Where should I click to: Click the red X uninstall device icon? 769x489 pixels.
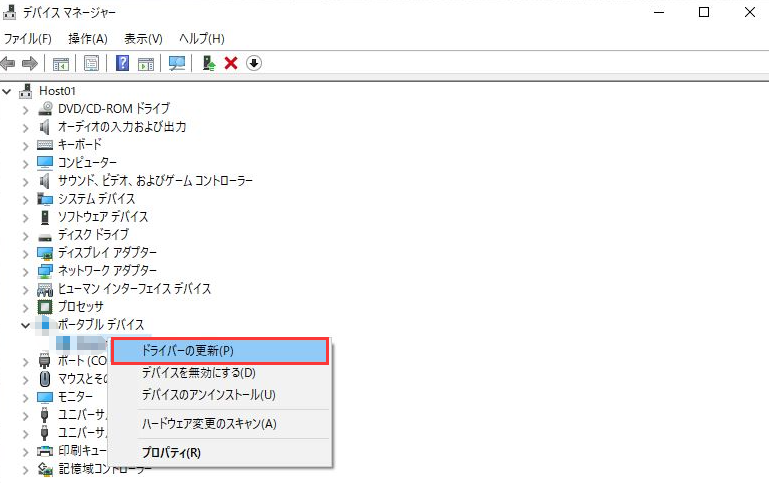click(x=231, y=64)
